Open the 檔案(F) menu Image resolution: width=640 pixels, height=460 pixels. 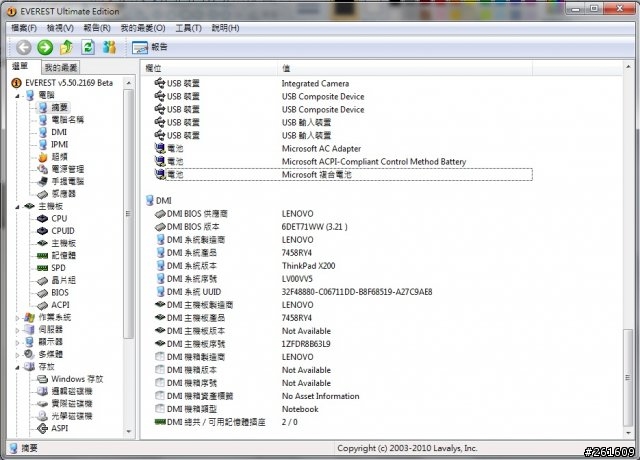[24, 28]
